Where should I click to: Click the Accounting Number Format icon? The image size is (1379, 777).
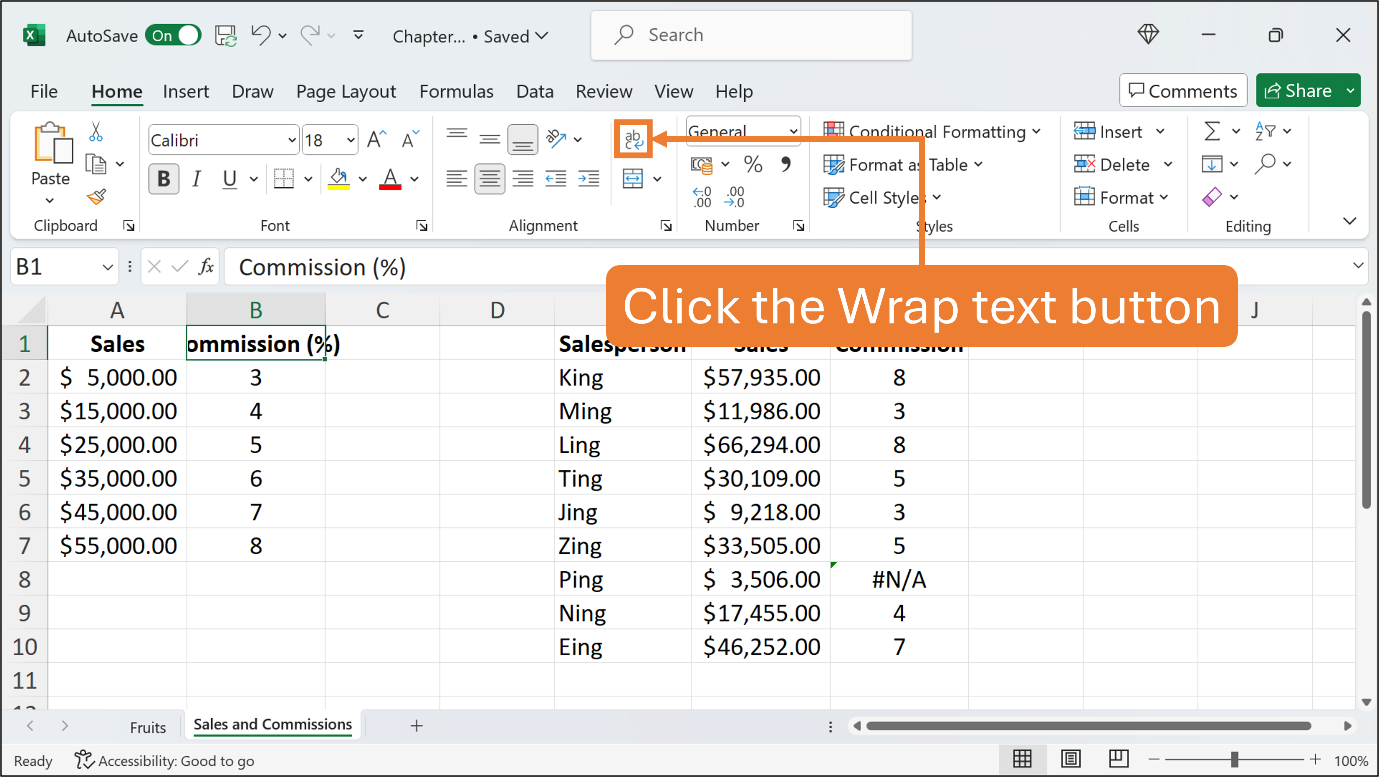(702, 164)
